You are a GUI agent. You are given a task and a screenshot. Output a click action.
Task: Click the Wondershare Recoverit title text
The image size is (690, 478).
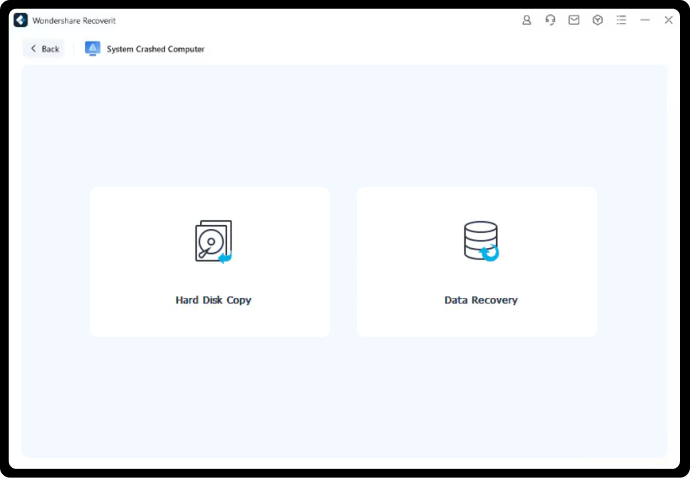tap(74, 21)
